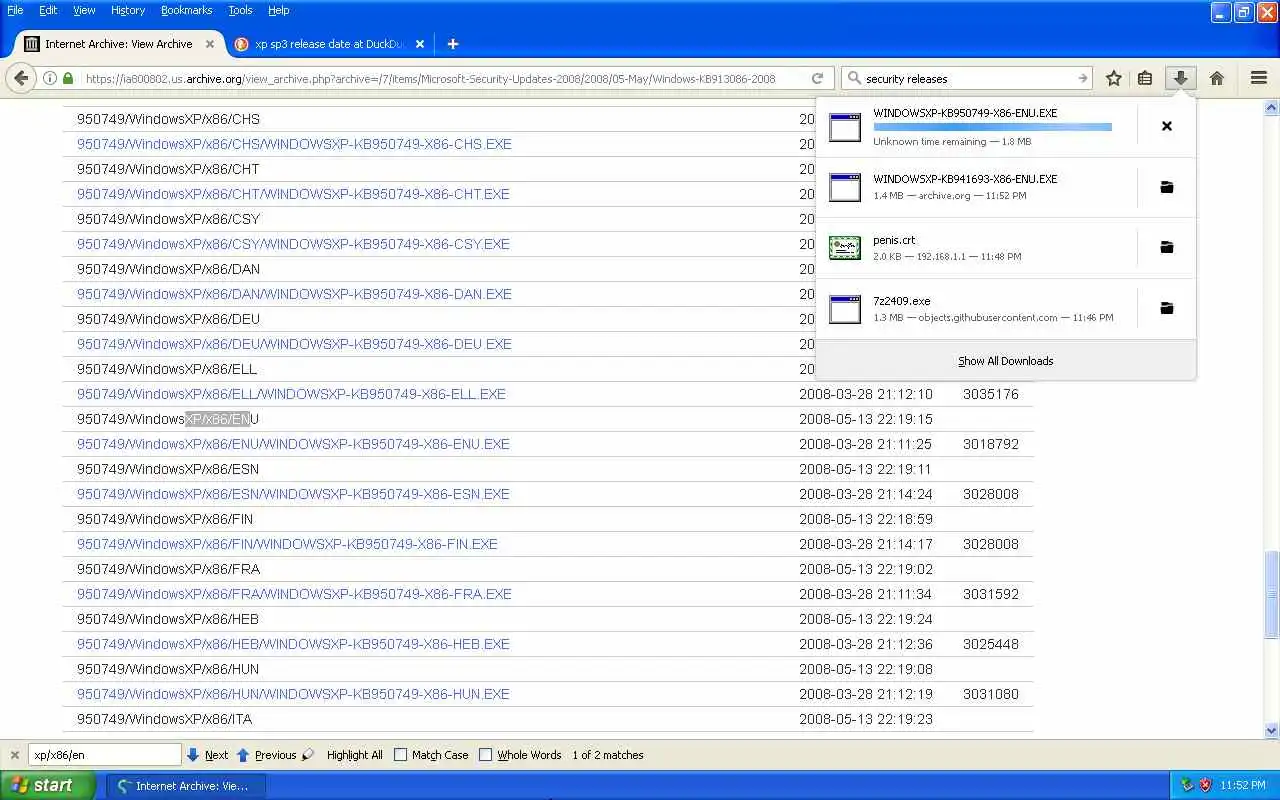Reload the page with the refresh icon

click(817, 78)
